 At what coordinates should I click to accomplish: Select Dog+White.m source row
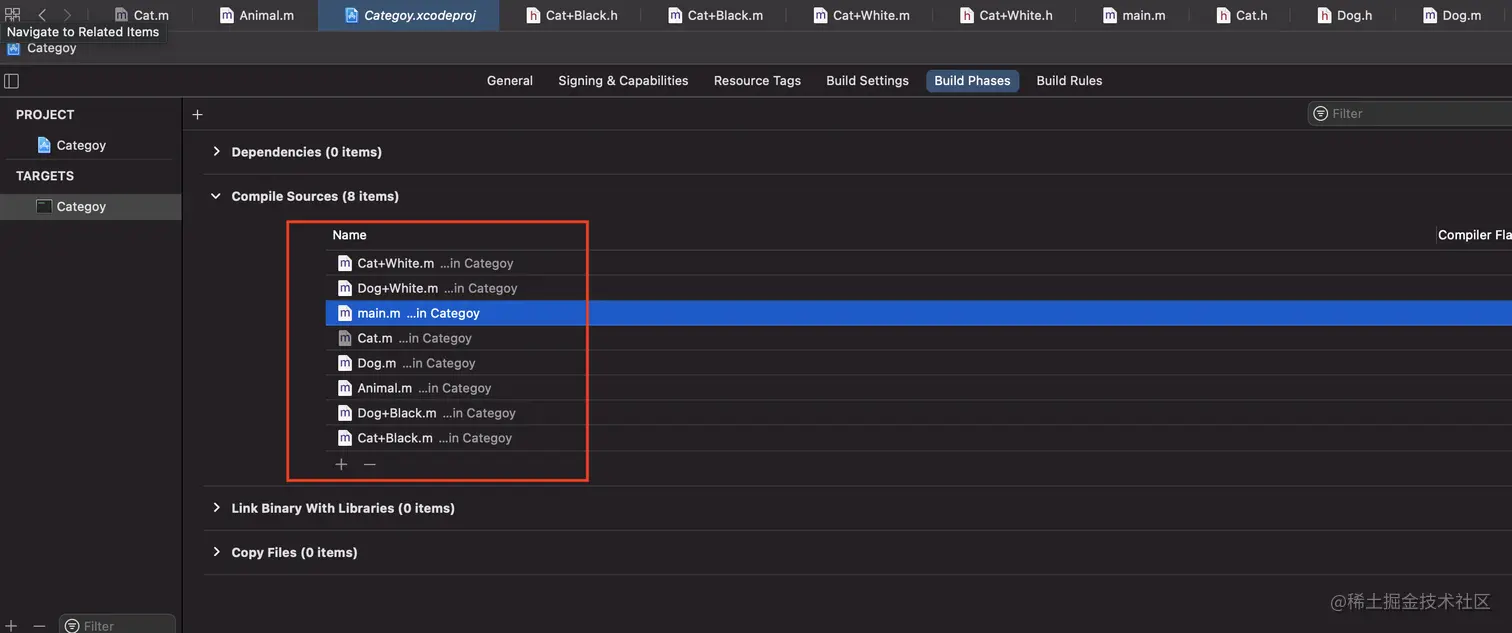(919, 288)
